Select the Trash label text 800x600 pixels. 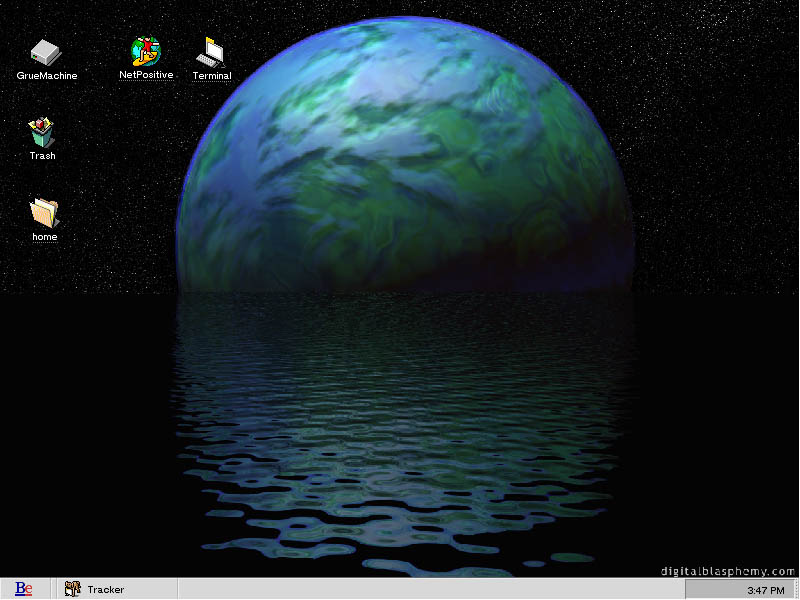click(42, 156)
